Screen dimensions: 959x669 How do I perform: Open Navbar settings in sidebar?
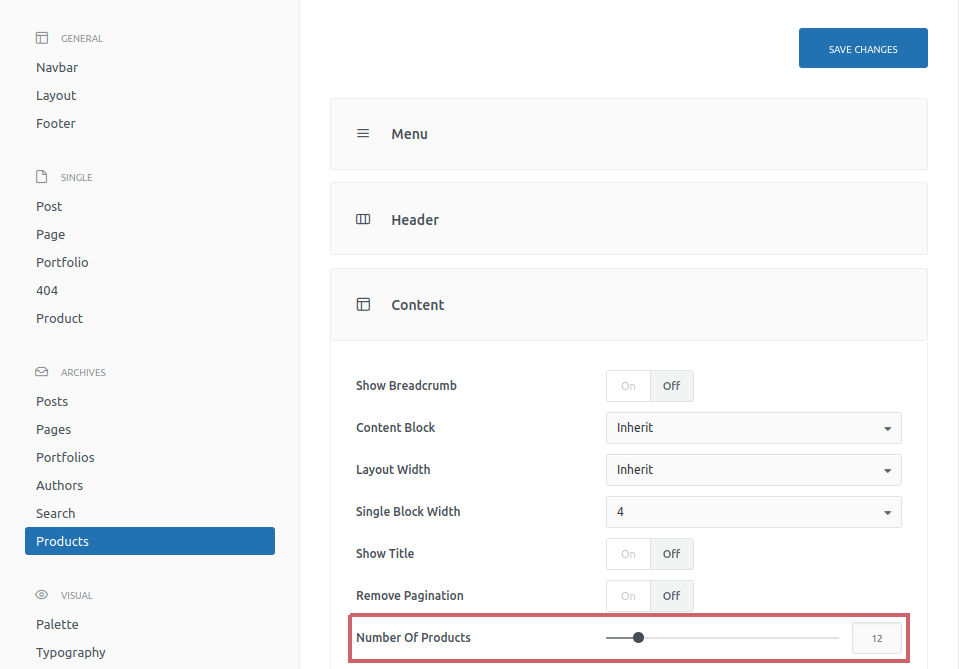tap(57, 67)
